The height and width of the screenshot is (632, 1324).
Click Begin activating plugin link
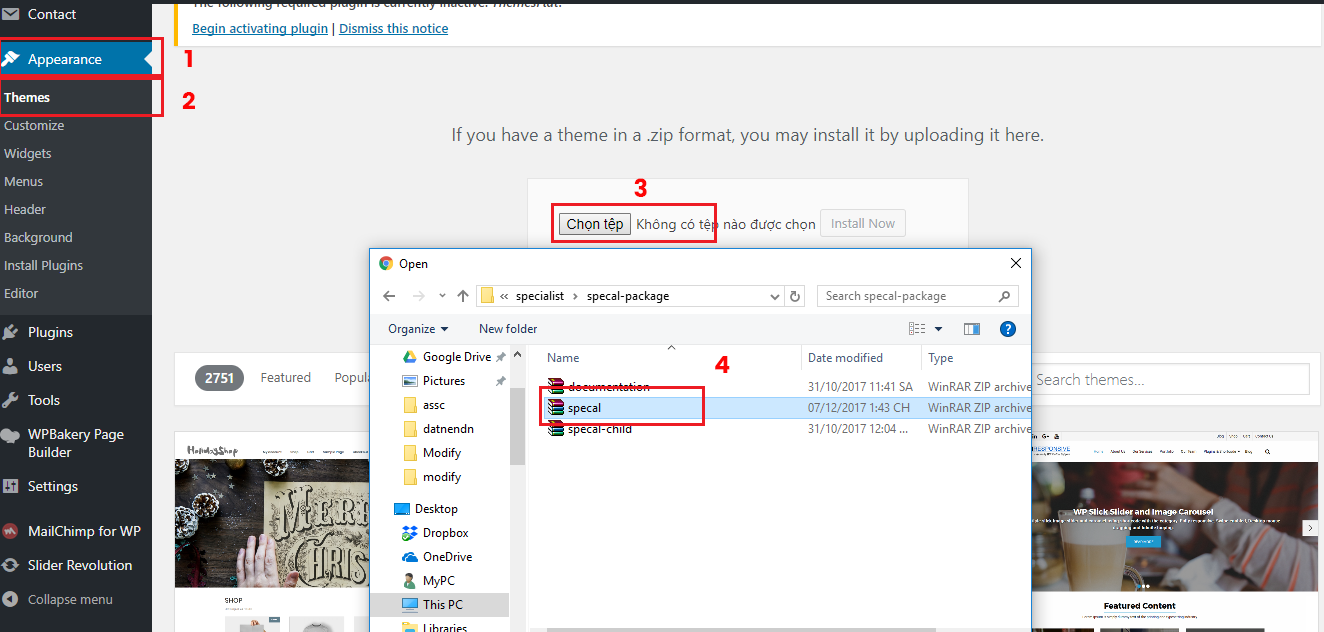(260, 28)
